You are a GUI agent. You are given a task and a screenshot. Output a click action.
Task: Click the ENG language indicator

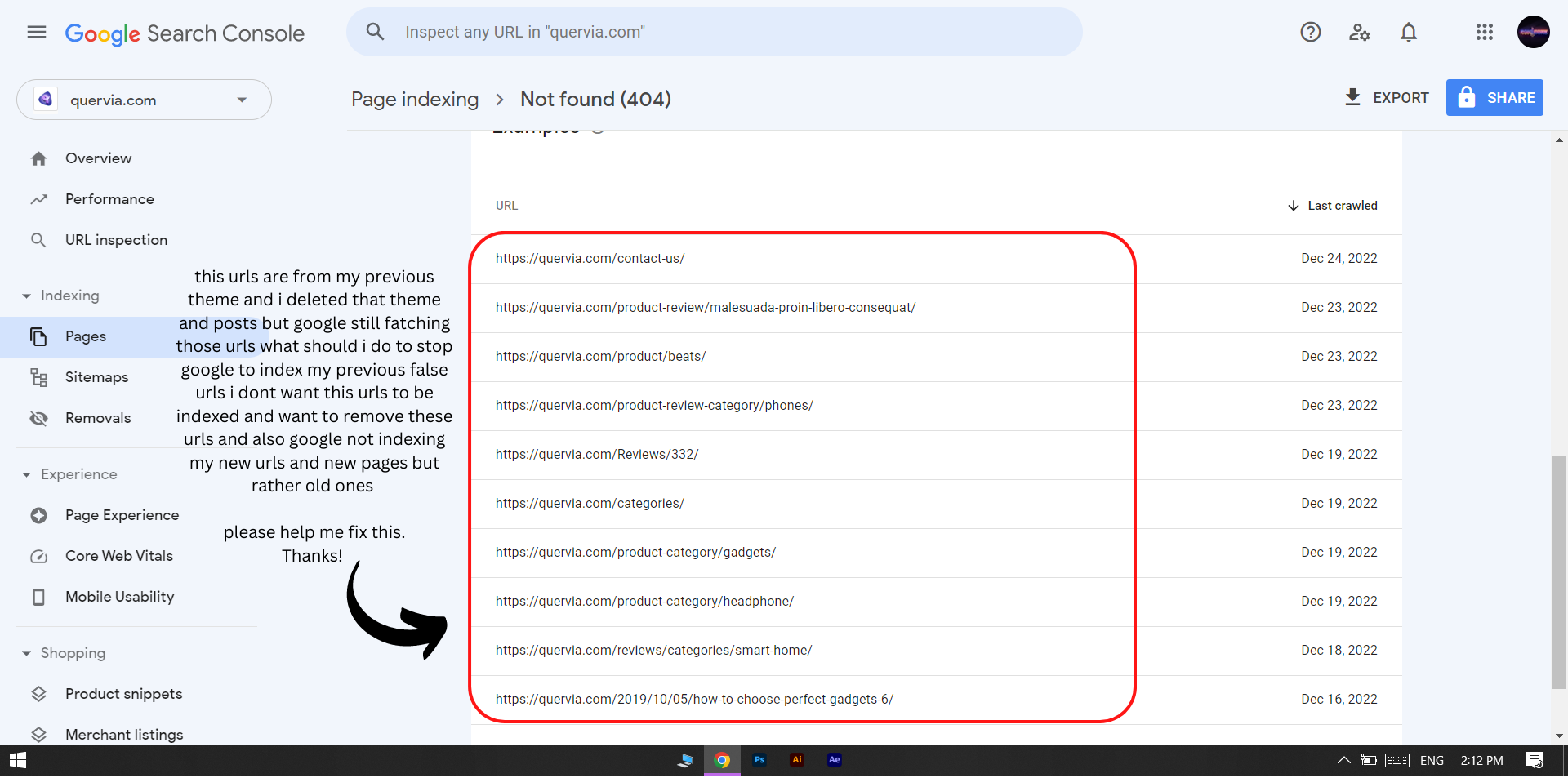click(x=1432, y=760)
